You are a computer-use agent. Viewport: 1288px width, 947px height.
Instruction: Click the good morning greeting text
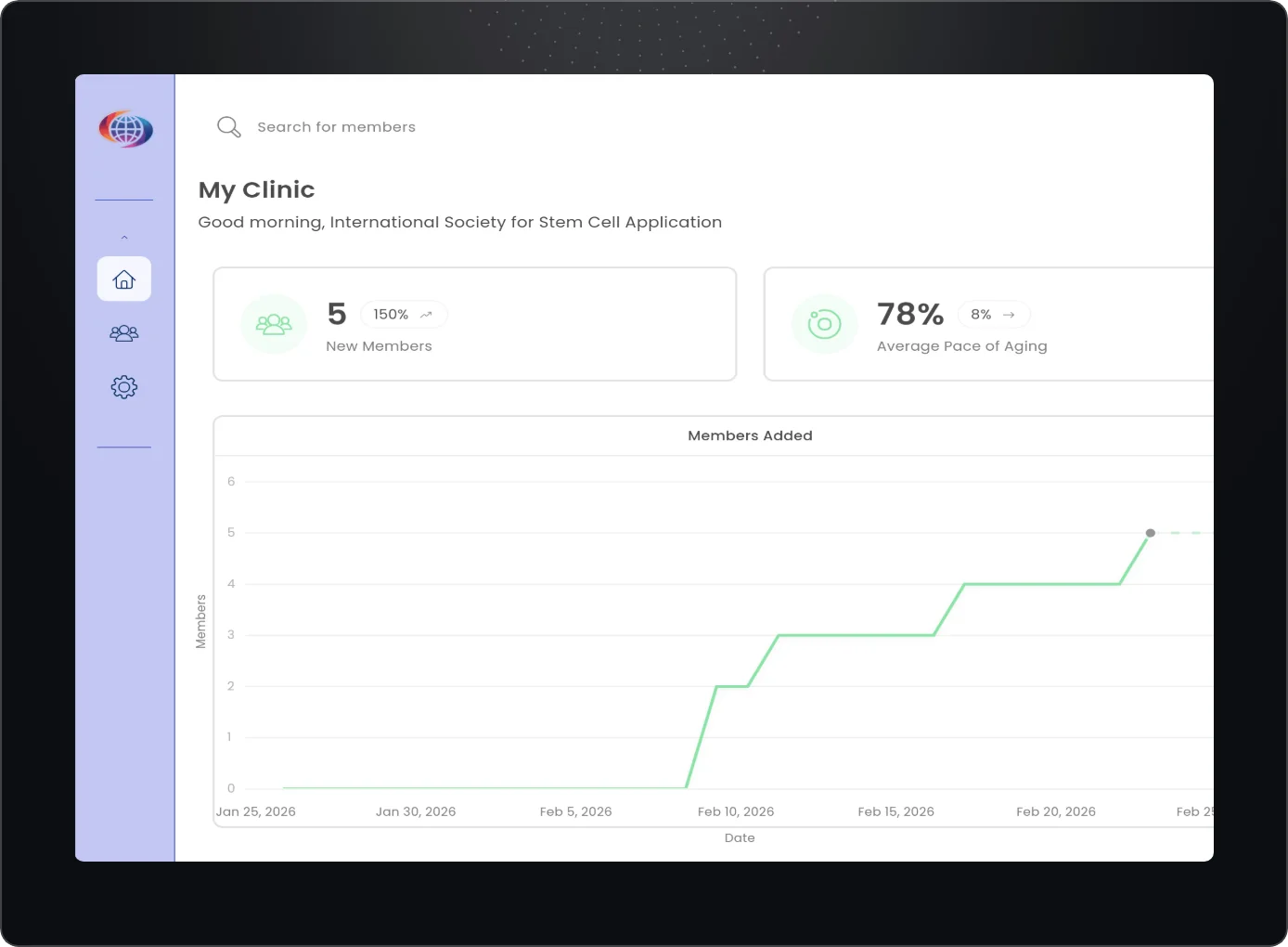[460, 222]
